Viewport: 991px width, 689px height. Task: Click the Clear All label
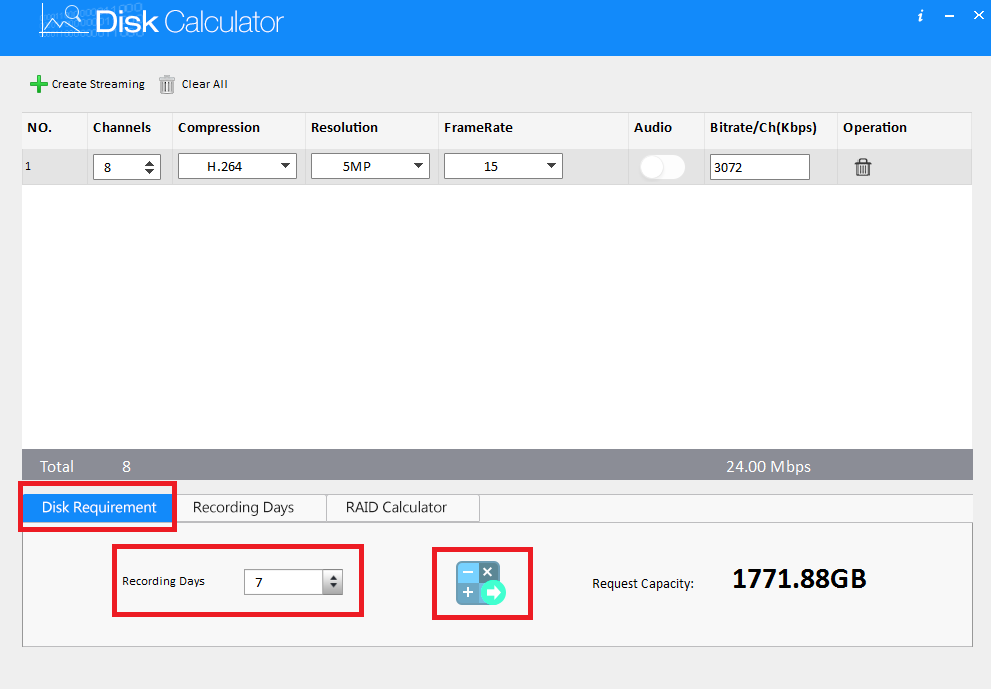205,84
